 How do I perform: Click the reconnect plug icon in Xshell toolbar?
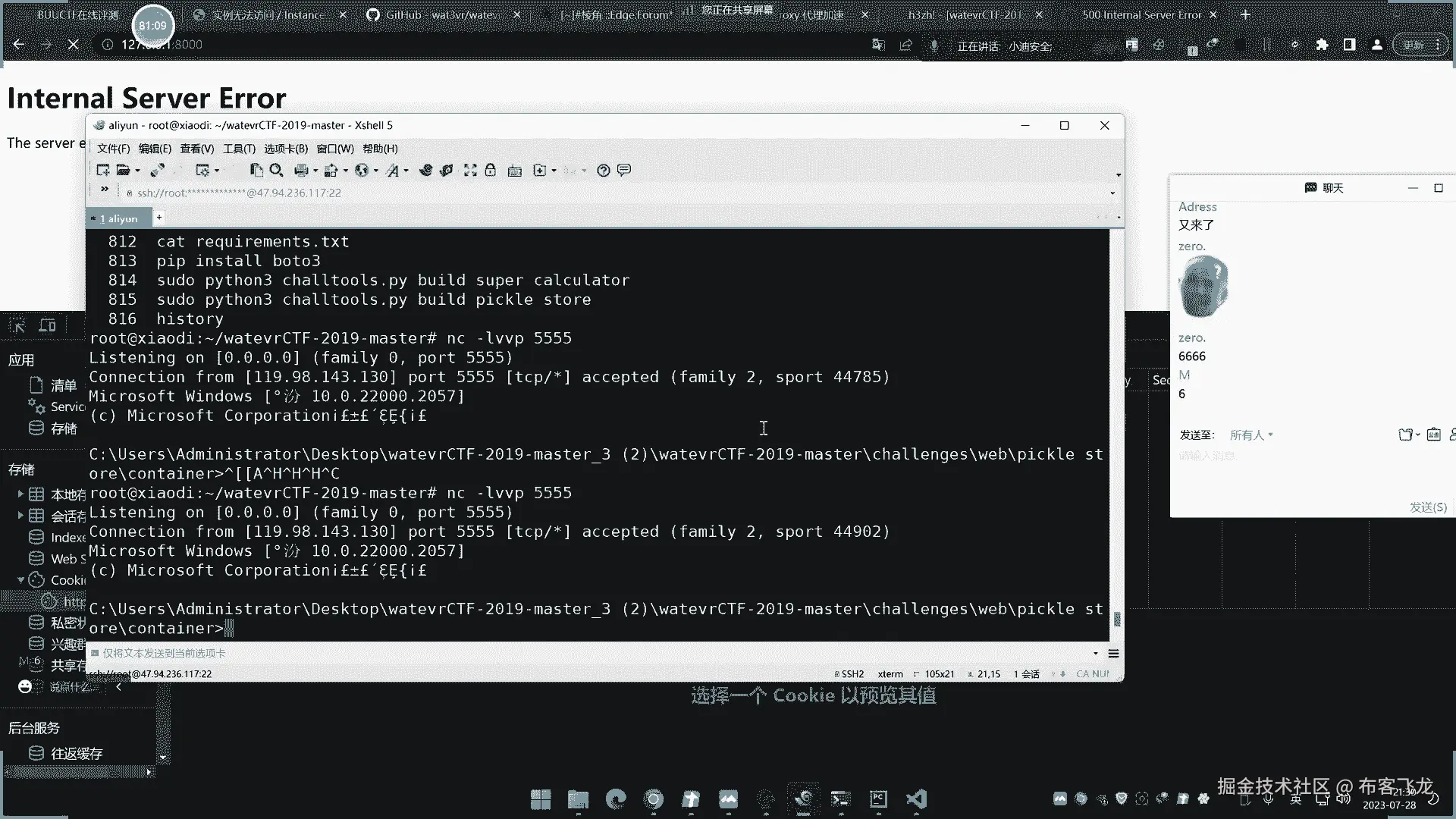click(x=158, y=171)
